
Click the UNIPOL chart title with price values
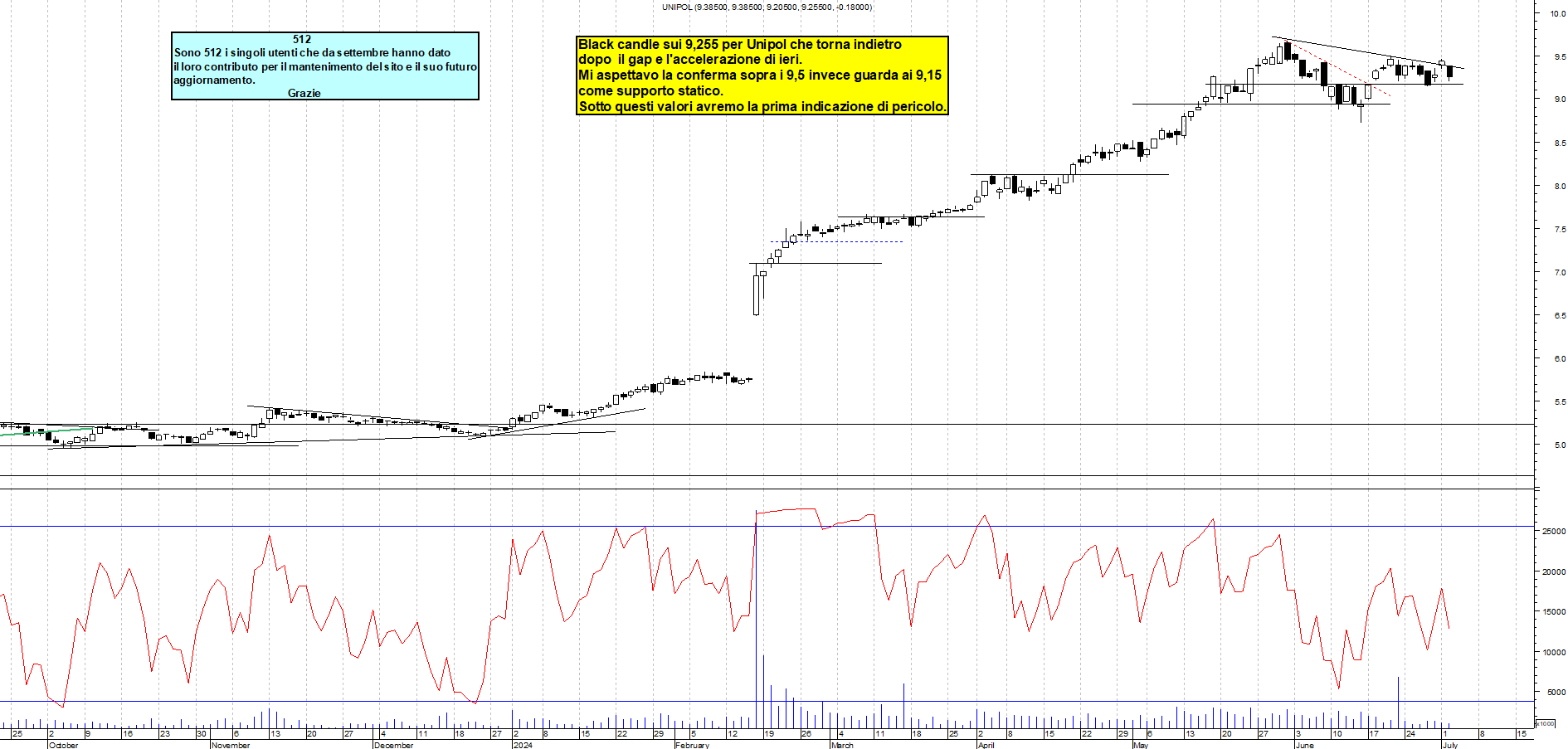767,7
